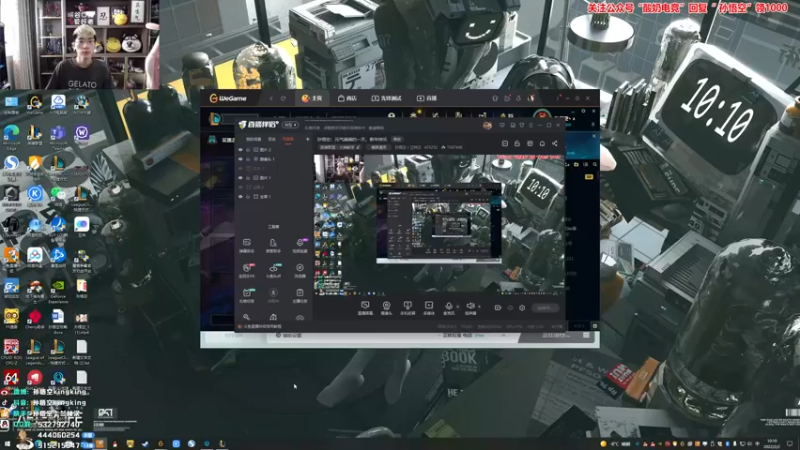800x450 pixels.
Task: Select the 全屏 1 source row
Action: tap(274, 197)
